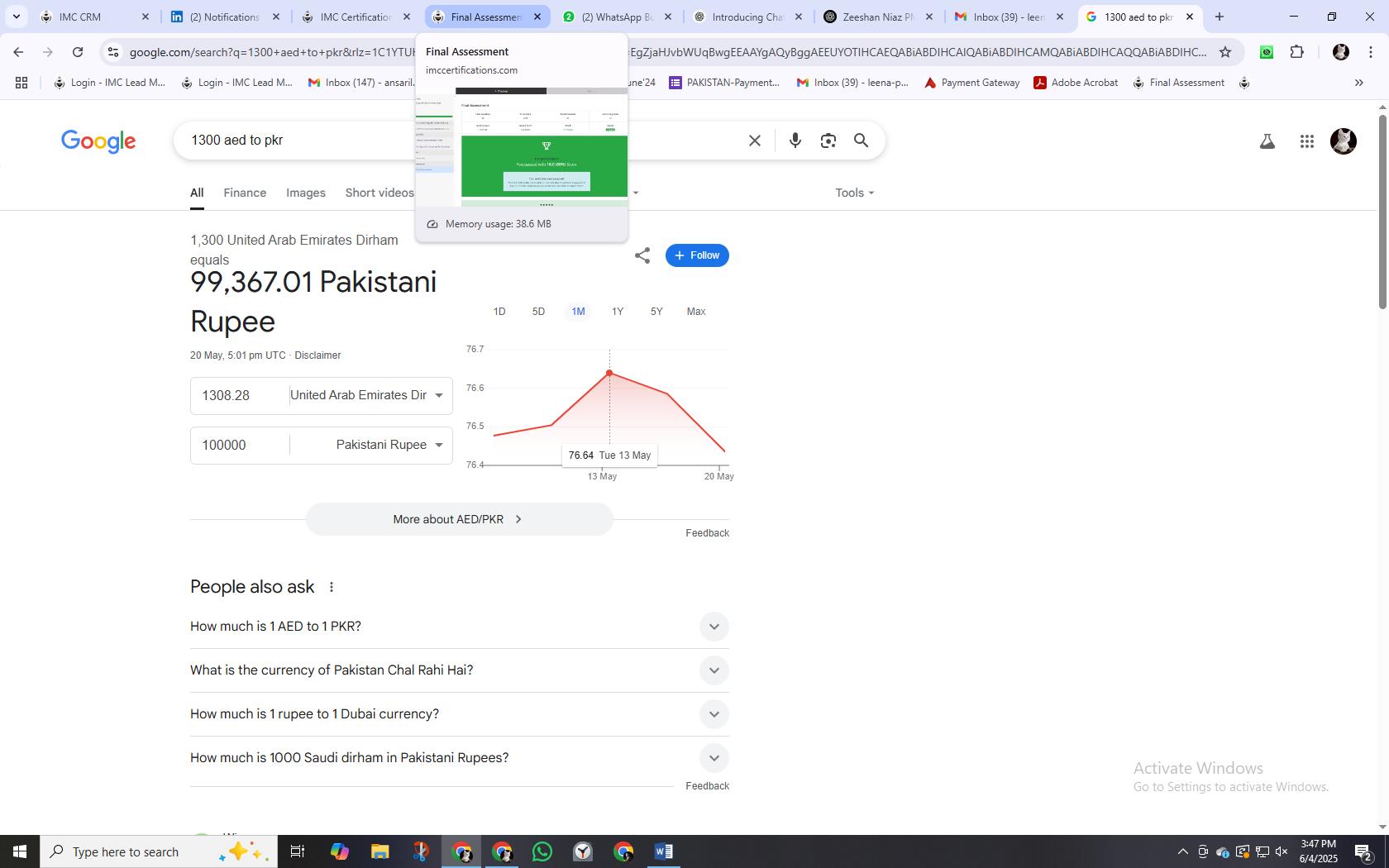The width and height of the screenshot is (1389, 868).
Task: Open WhatsApp from the taskbar
Action: pyautogui.click(x=542, y=851)
